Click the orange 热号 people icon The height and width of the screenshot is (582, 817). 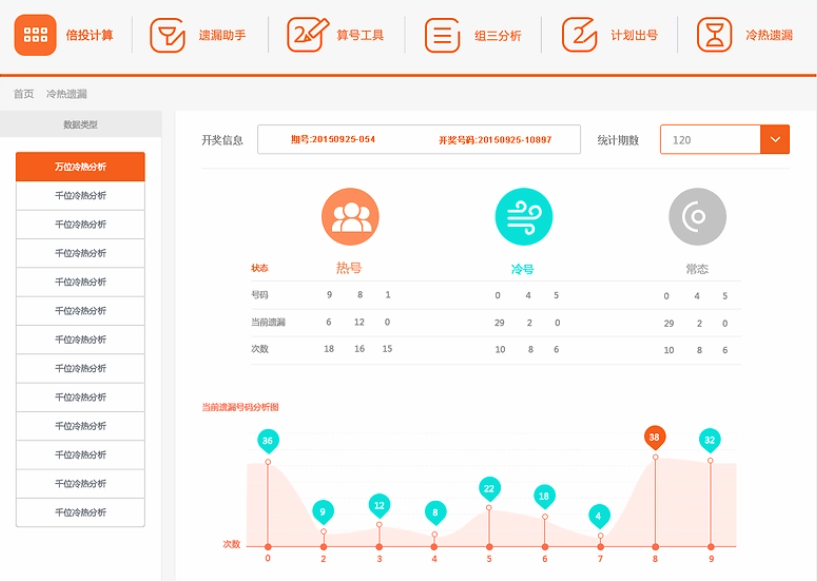pyautogui.click(x=350, y=217)
